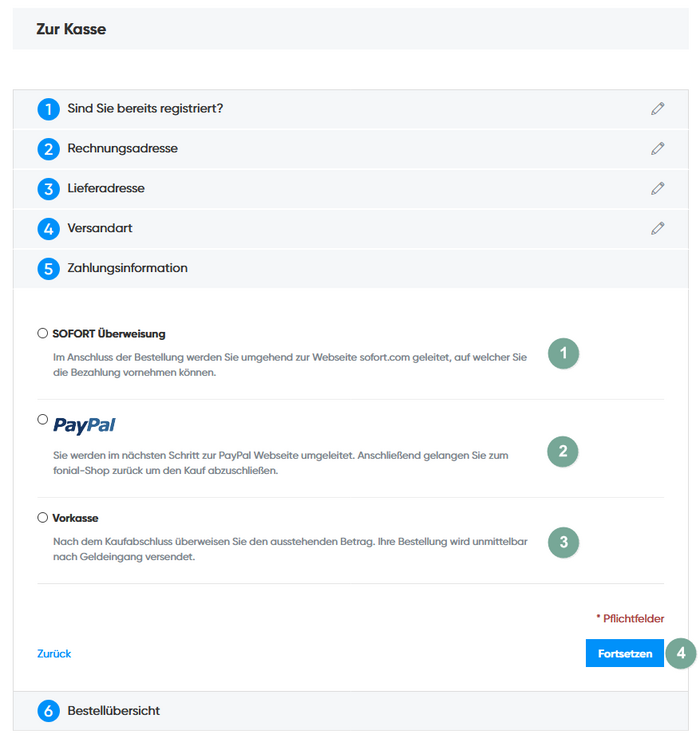Choose the PayPal radio button
700x754 pixels.
pos(42,419)
